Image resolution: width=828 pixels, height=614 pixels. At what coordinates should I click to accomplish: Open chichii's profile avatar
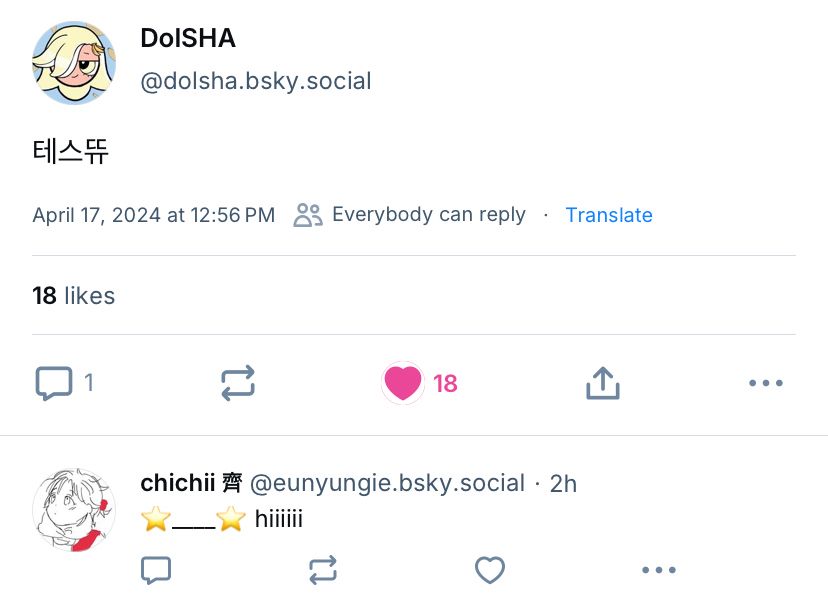[74, 509]
